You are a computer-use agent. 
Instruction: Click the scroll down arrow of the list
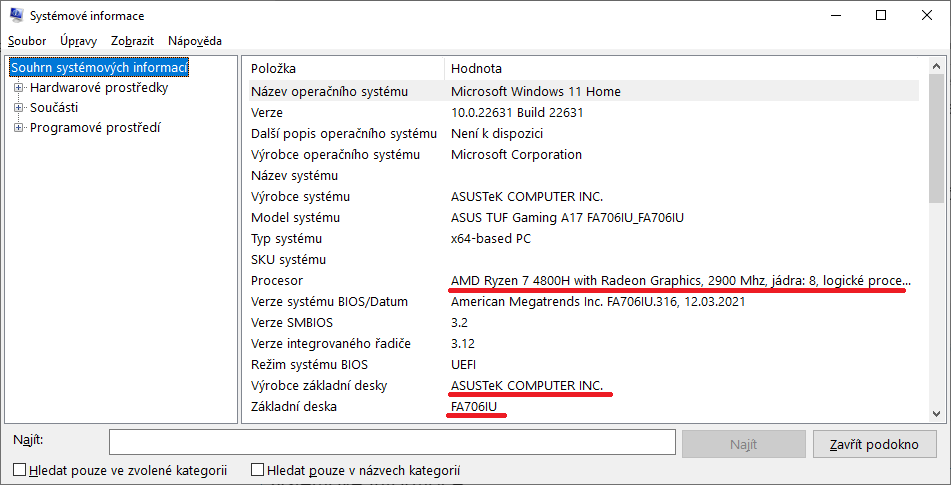click(936, 413)
